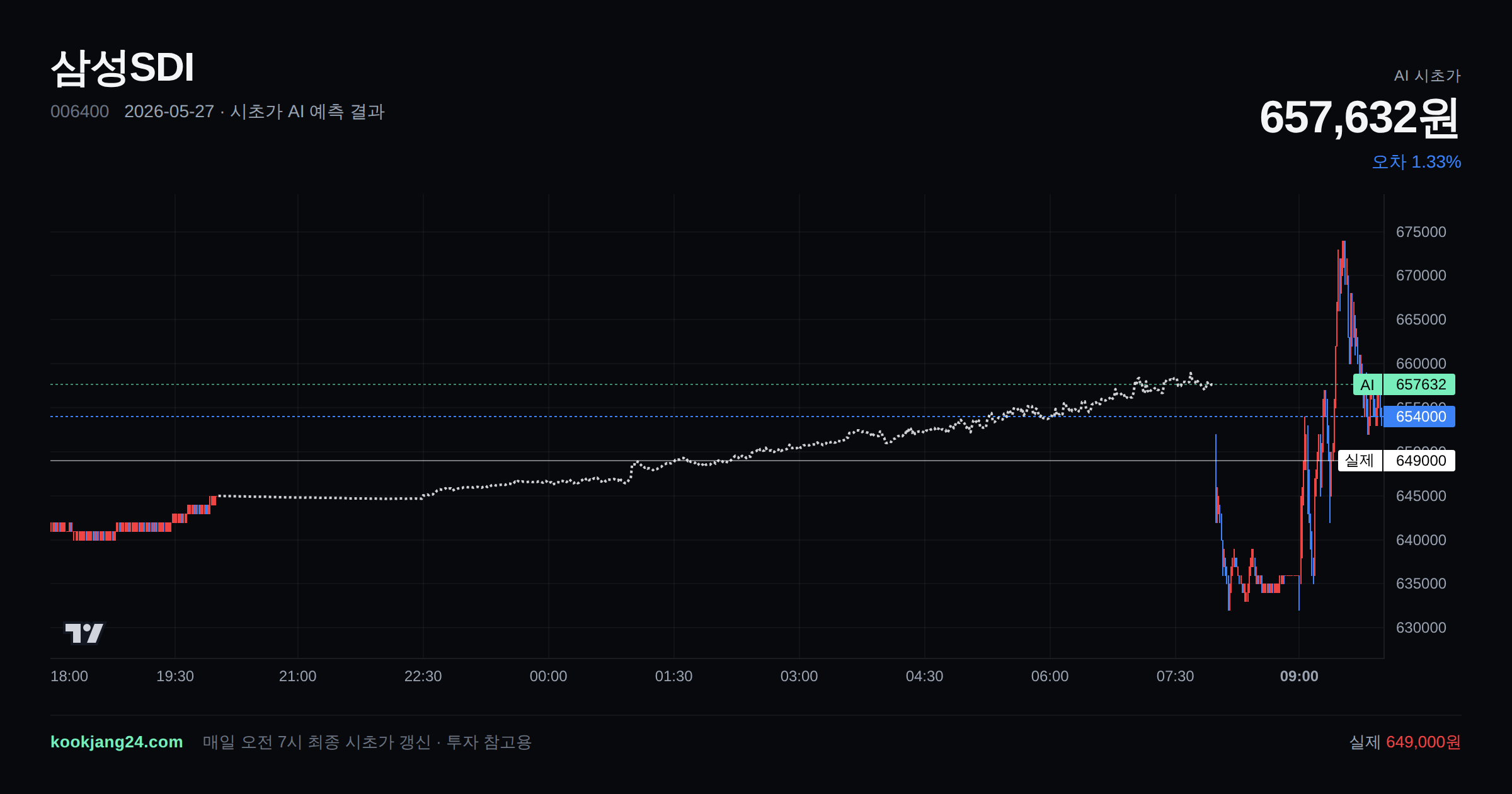This screenshot has height=794, width=1512.
Task: Click the 01:30 time axis label
Action: 673,676
